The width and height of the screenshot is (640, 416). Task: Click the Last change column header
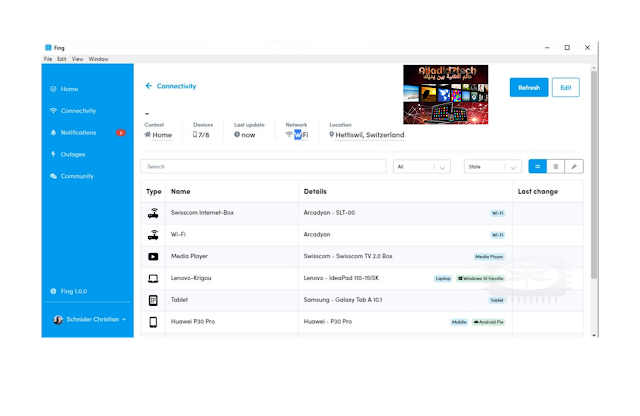[538, 191]
